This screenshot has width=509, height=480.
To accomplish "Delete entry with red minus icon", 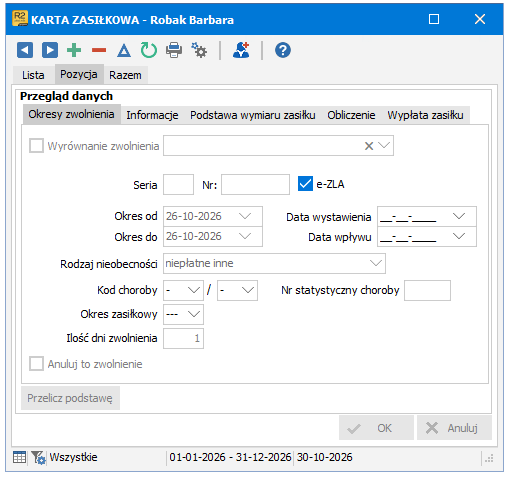I will click(99, 50).
